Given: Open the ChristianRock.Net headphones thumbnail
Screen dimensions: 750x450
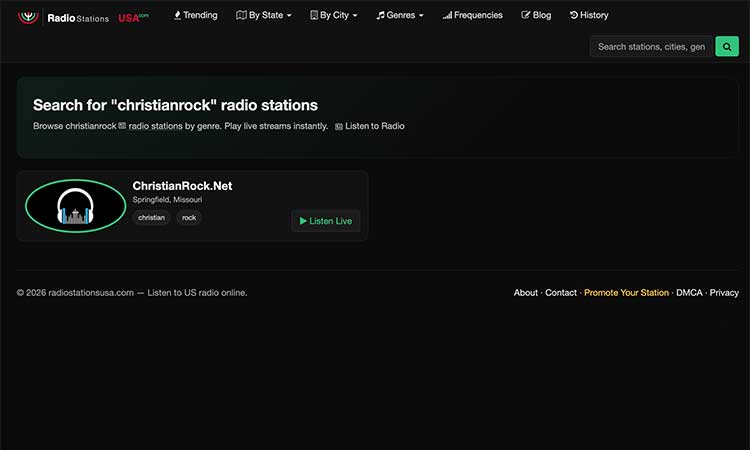Looking at the screenshot, I should [76, 206].
